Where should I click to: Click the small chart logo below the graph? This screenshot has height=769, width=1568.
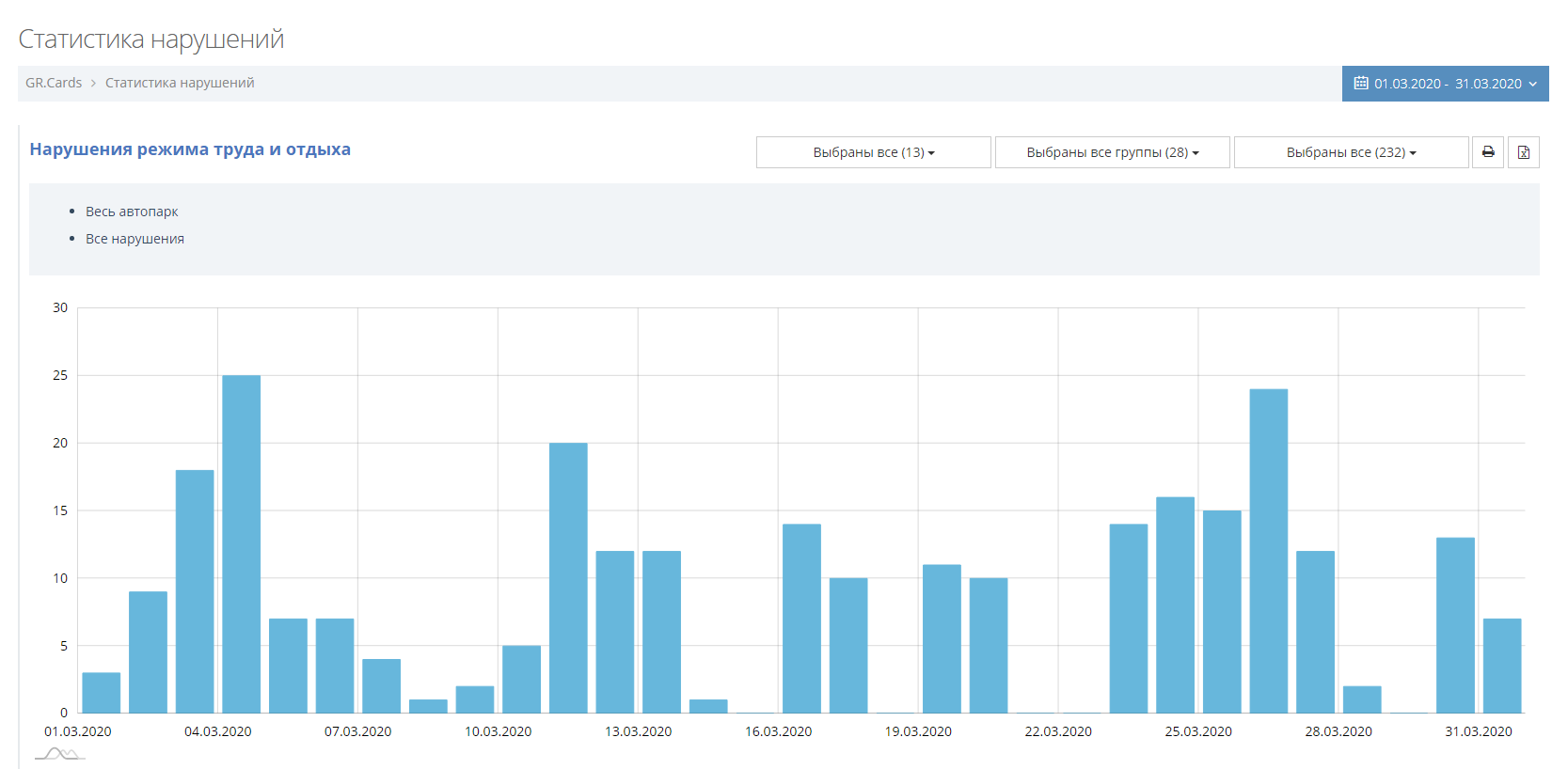[60, 754]
